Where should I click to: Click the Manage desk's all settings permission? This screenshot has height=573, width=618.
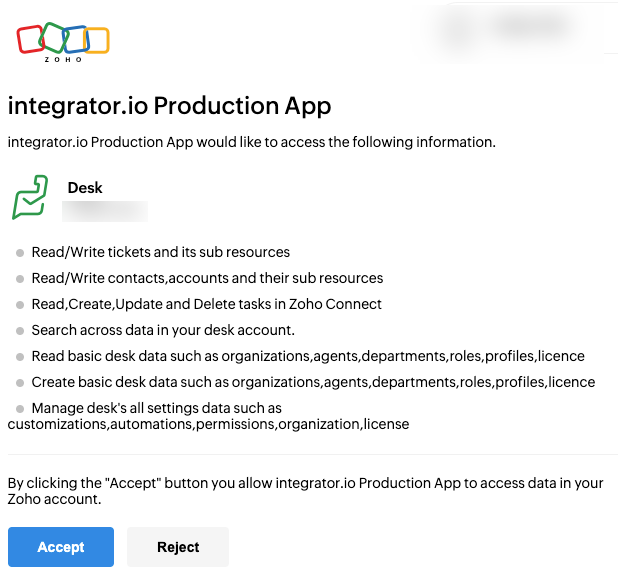[x=208, y=416]
